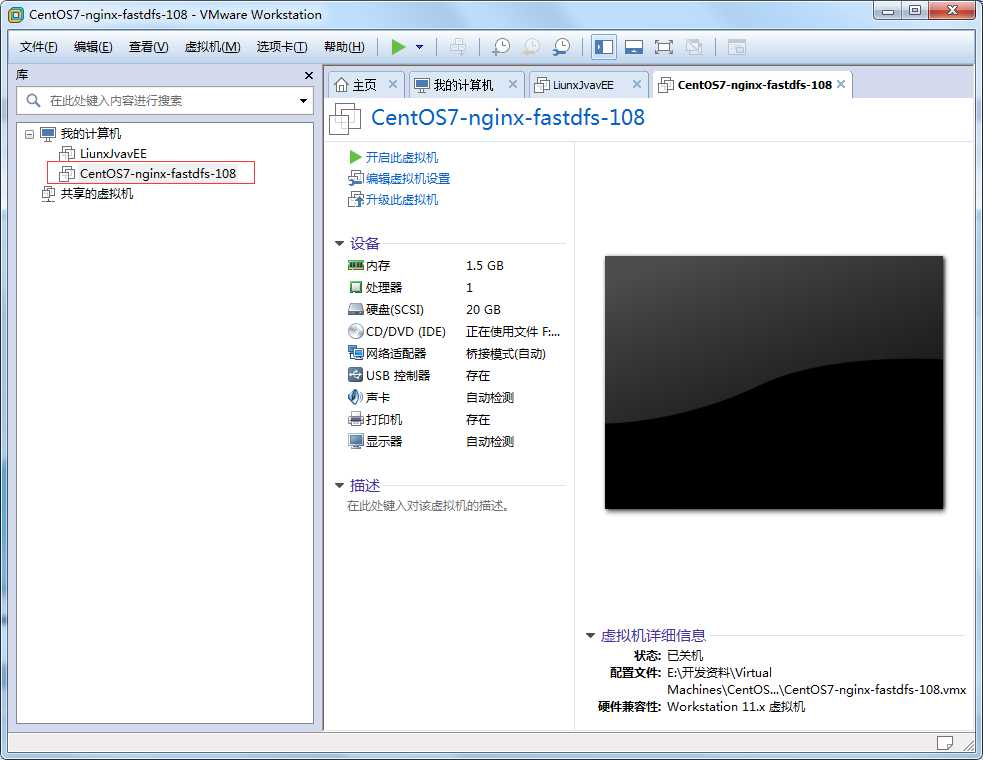Toggle the thumbnail bar view icon
The image size is (983, 760).
(x=634, y=47)
